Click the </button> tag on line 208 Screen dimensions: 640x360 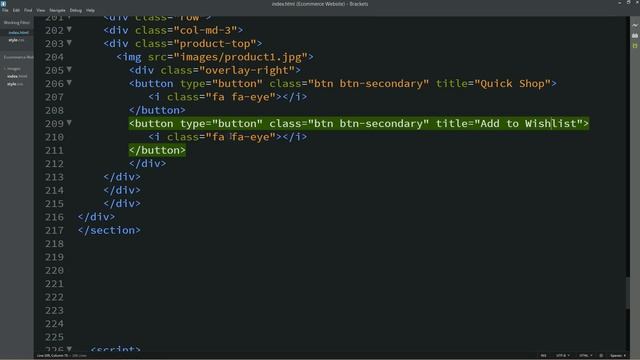157,110
